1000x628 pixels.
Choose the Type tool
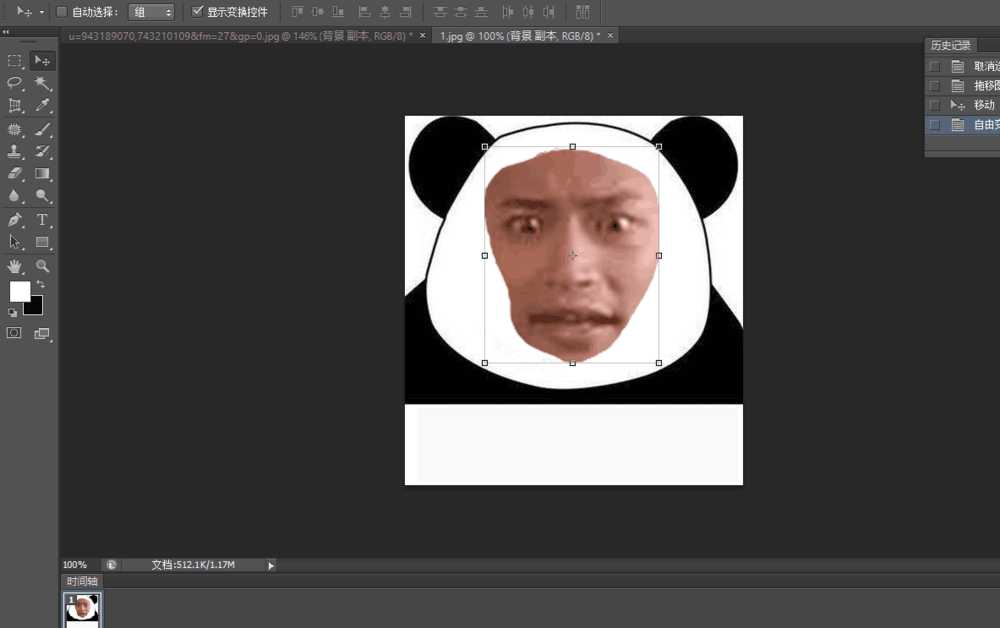(x=43, y=219)
